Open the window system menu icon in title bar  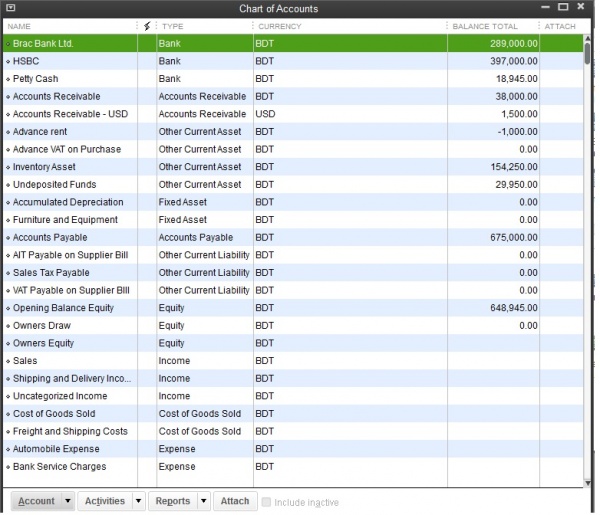point(9,8)
